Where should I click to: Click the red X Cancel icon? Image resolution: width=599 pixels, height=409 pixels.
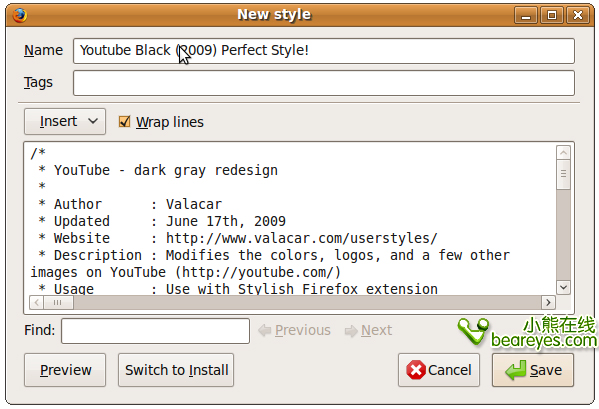(416, 370)
